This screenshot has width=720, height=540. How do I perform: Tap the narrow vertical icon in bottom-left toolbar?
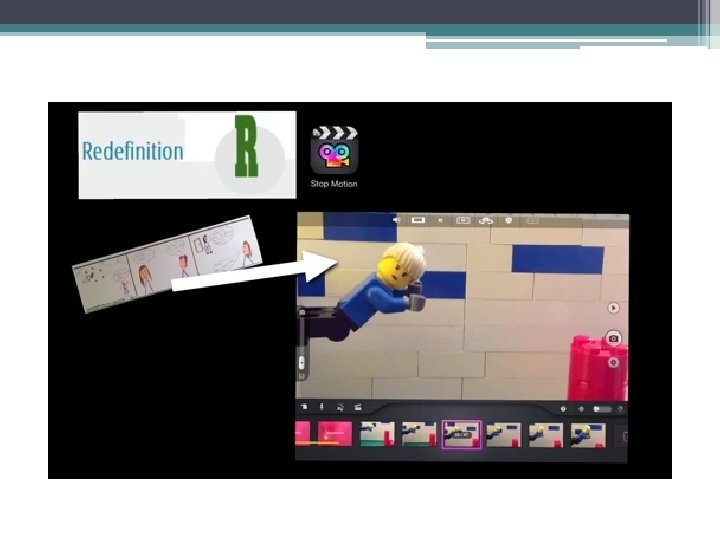pyautogui.click(x=321, y=407)
